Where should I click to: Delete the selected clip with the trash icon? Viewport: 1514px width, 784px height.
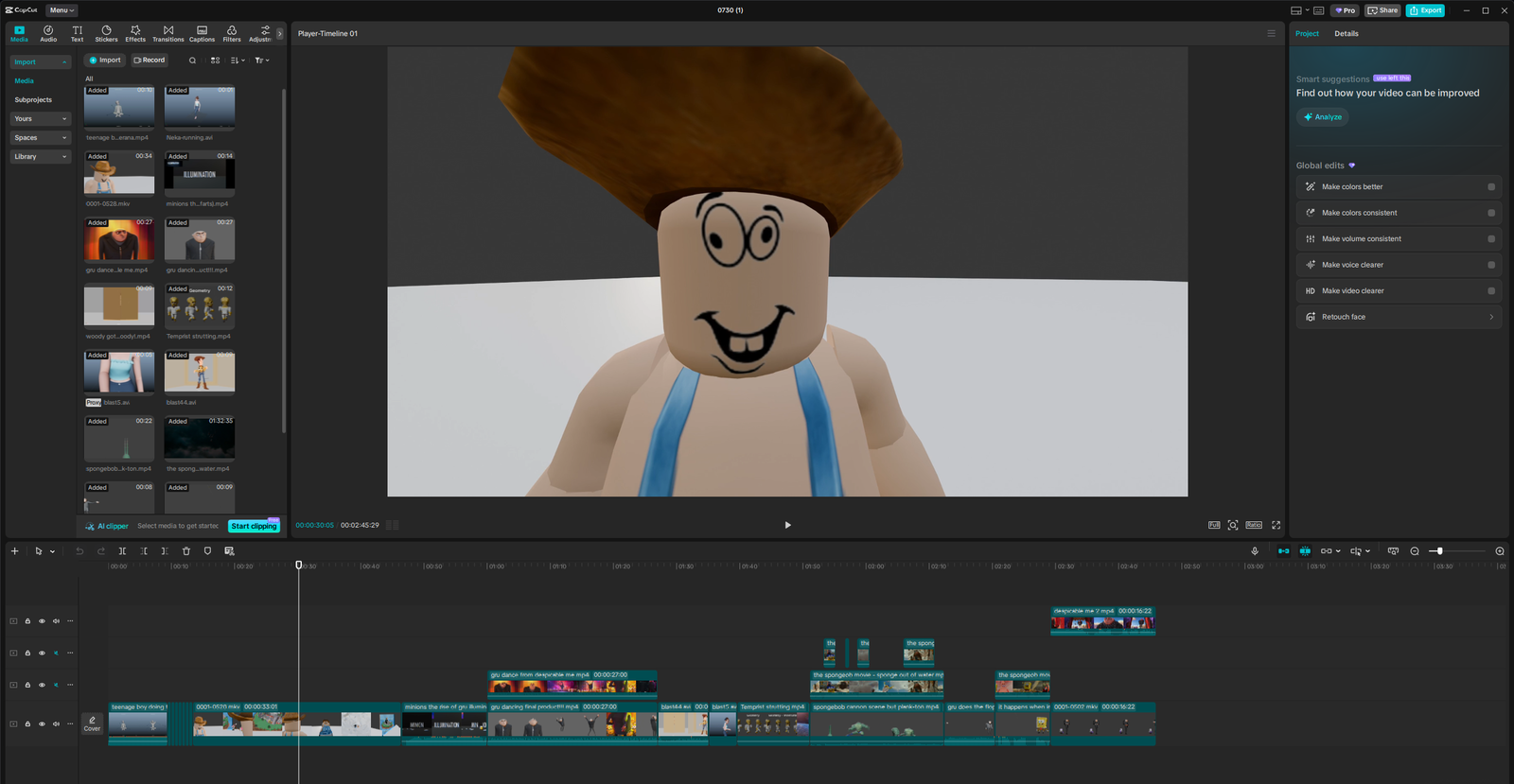tap(186, 551)
